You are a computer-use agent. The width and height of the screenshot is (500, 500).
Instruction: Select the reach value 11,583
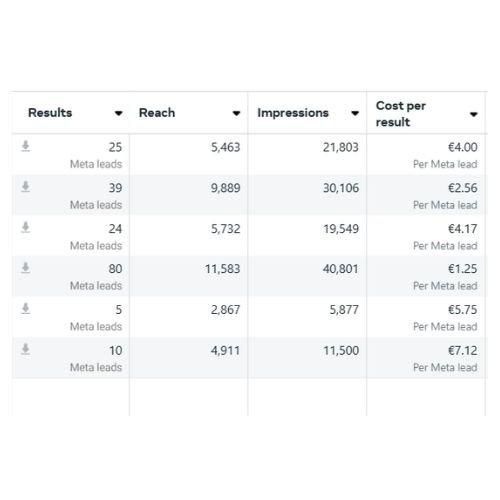point(222,269)
